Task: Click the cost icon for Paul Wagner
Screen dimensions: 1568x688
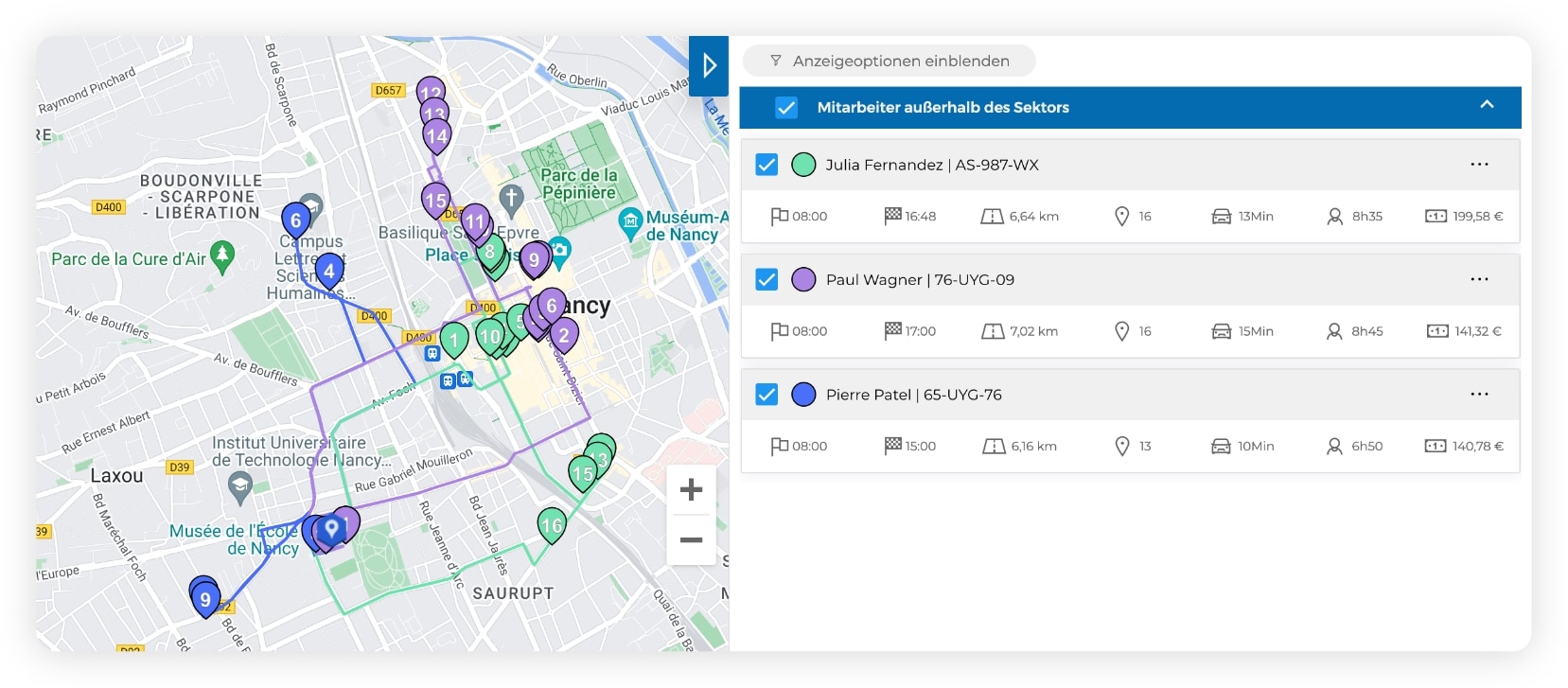Action: [x=1436, y=331]
